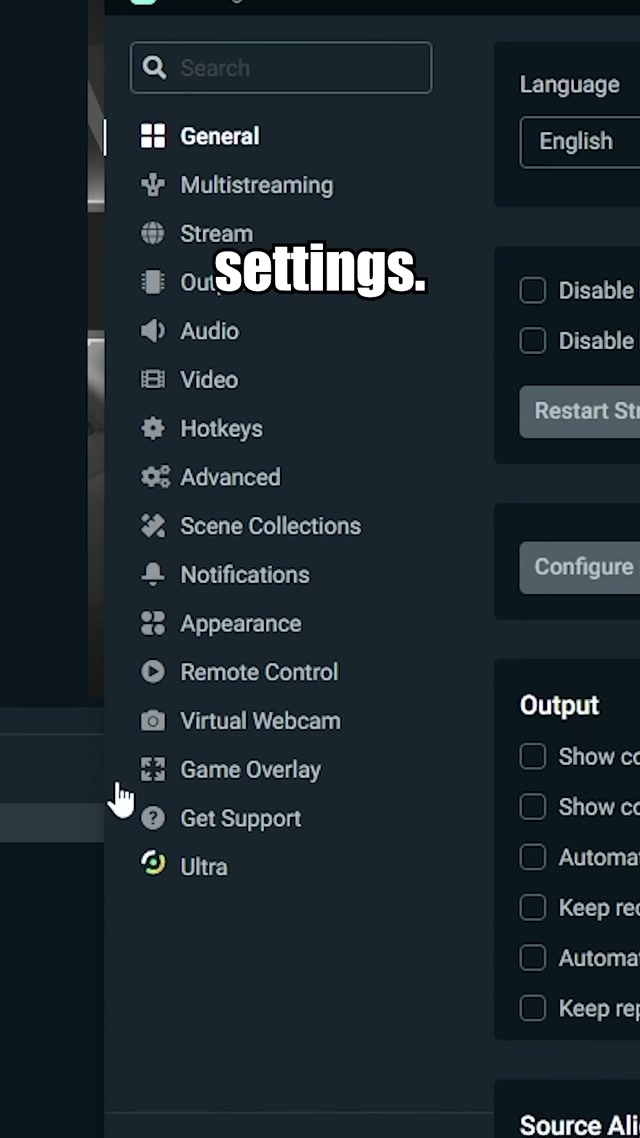Click the Virtual Webcam camera icon
This screenshot has width=640, height=1138.
pyautogui.click(x=153, y=721)
